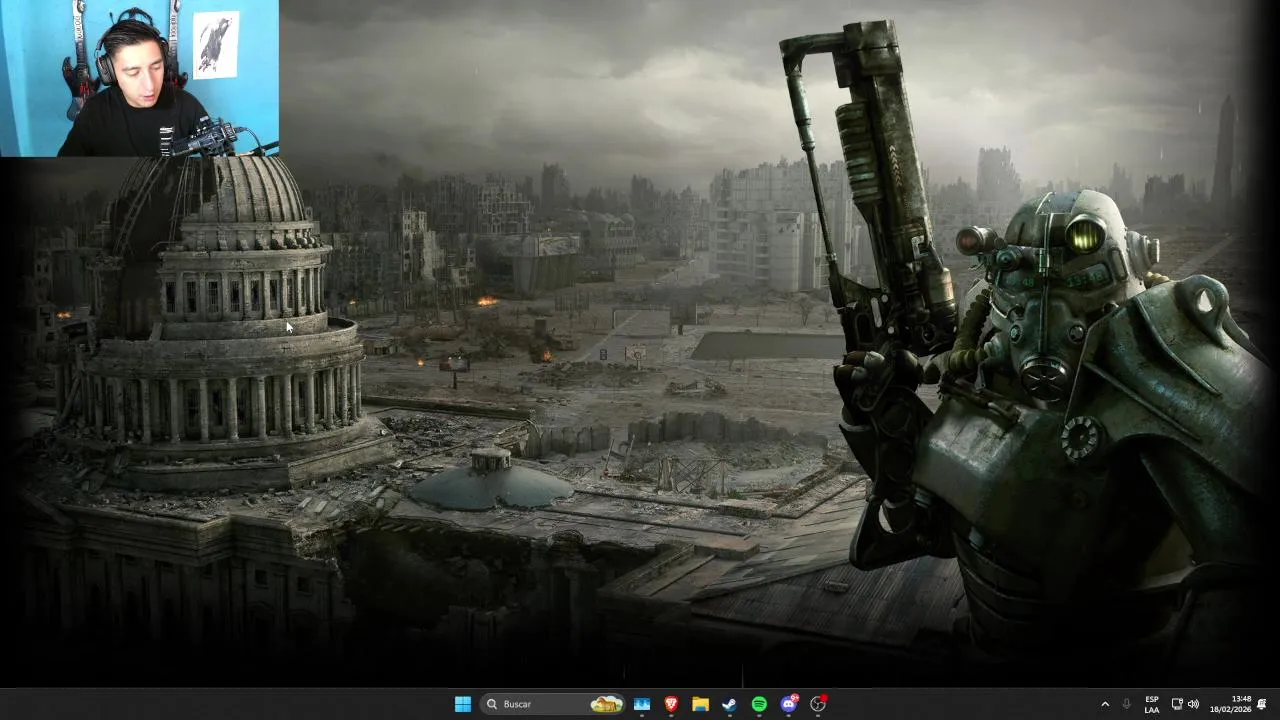Open the notifications bell icon

point(1262,704)
